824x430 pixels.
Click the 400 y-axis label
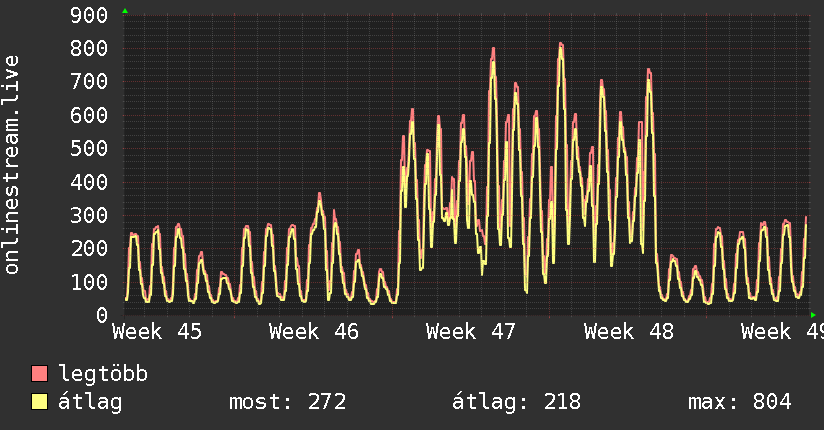click(89, 182)
